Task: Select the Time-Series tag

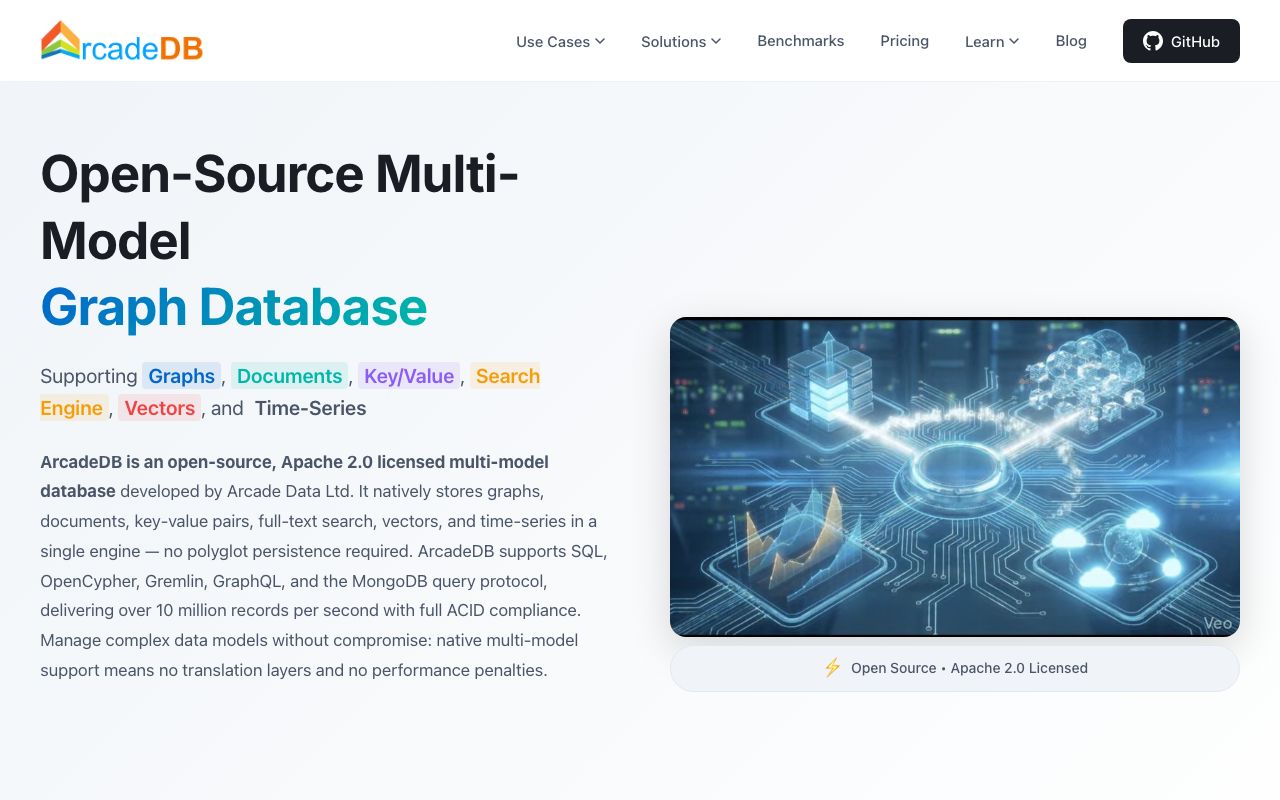Action: pyautogui.click(x=310, y=408)
